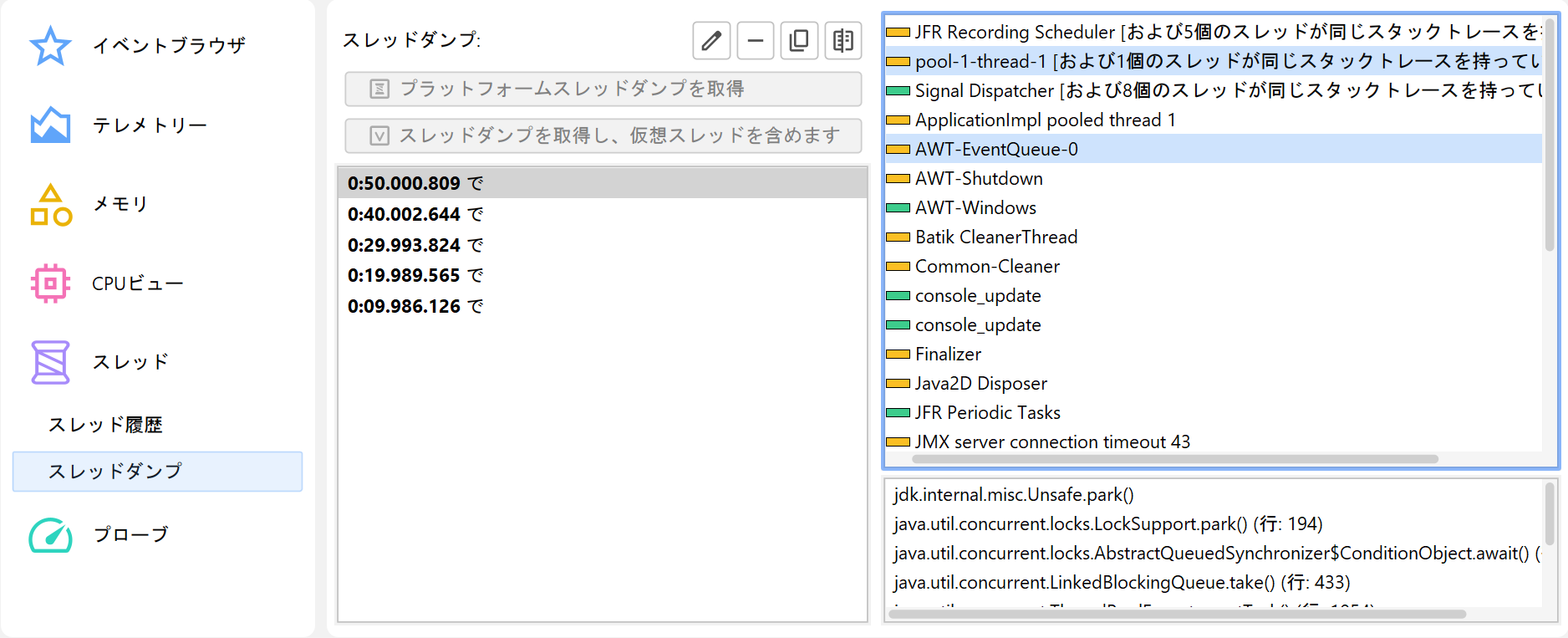This screenshot has width=1568, height=638.
Task: Click the compare thread dumps icon
Action: pos(843,40)
